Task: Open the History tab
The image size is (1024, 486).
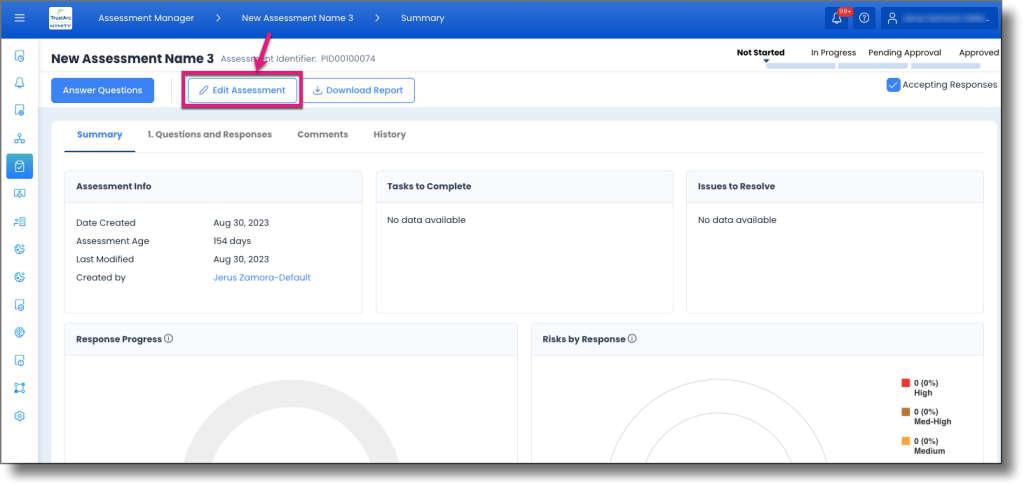Action: click(390, 135)
